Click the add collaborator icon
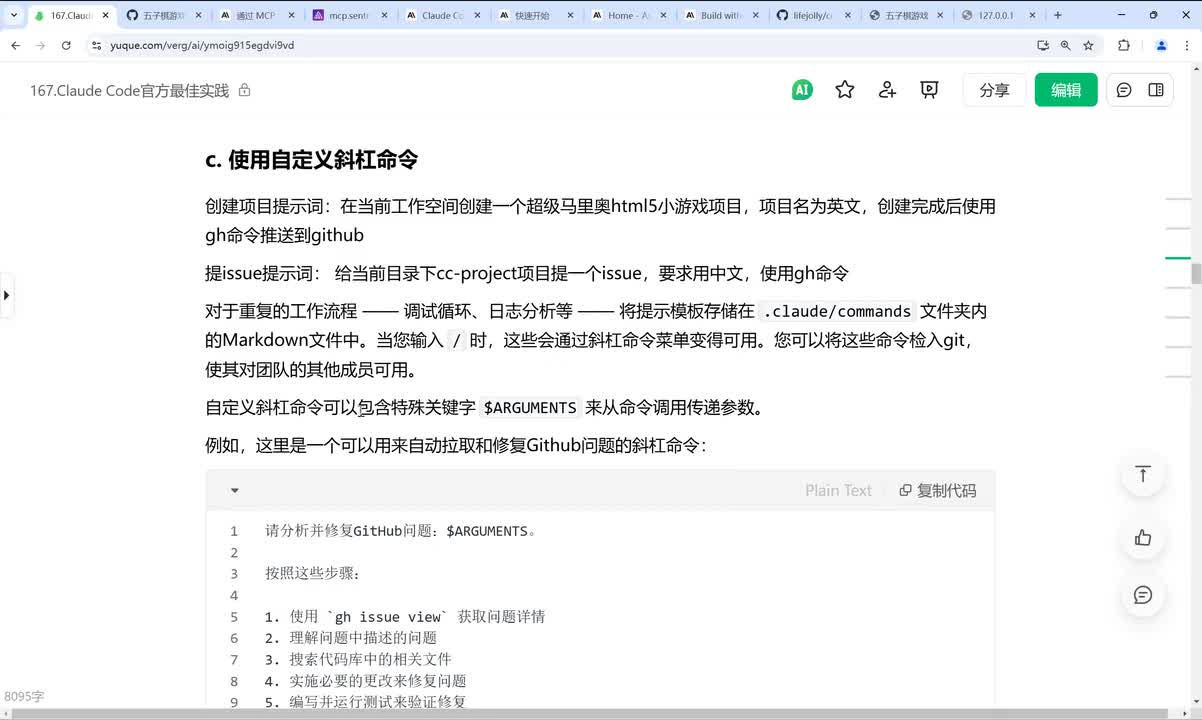 click(887, 90)
